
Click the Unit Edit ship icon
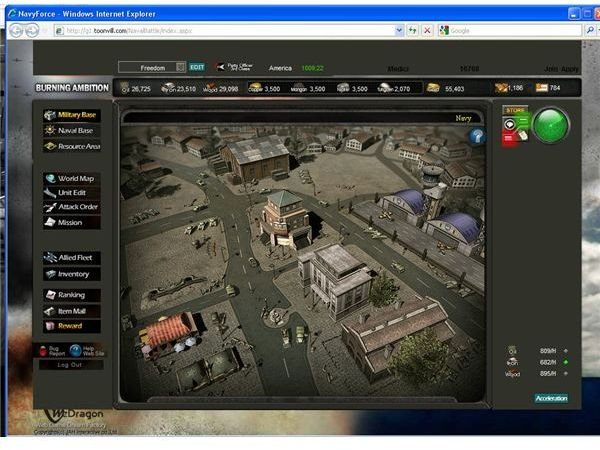click(x=50, y=193)
